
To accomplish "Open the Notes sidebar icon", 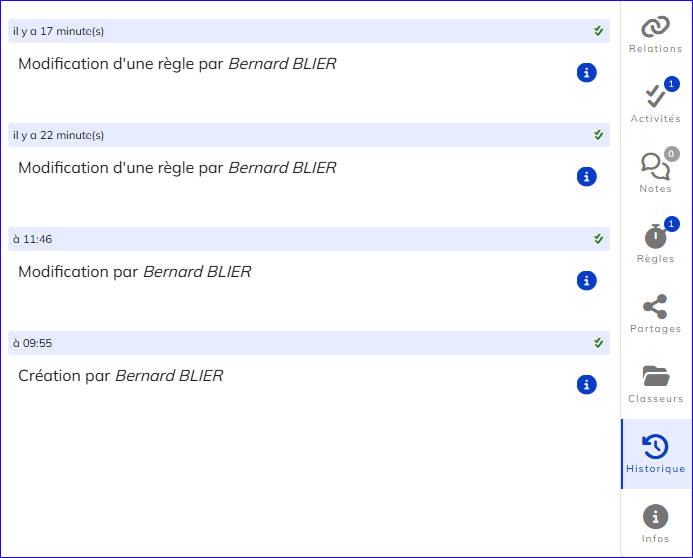I will (x=655, y=167).
